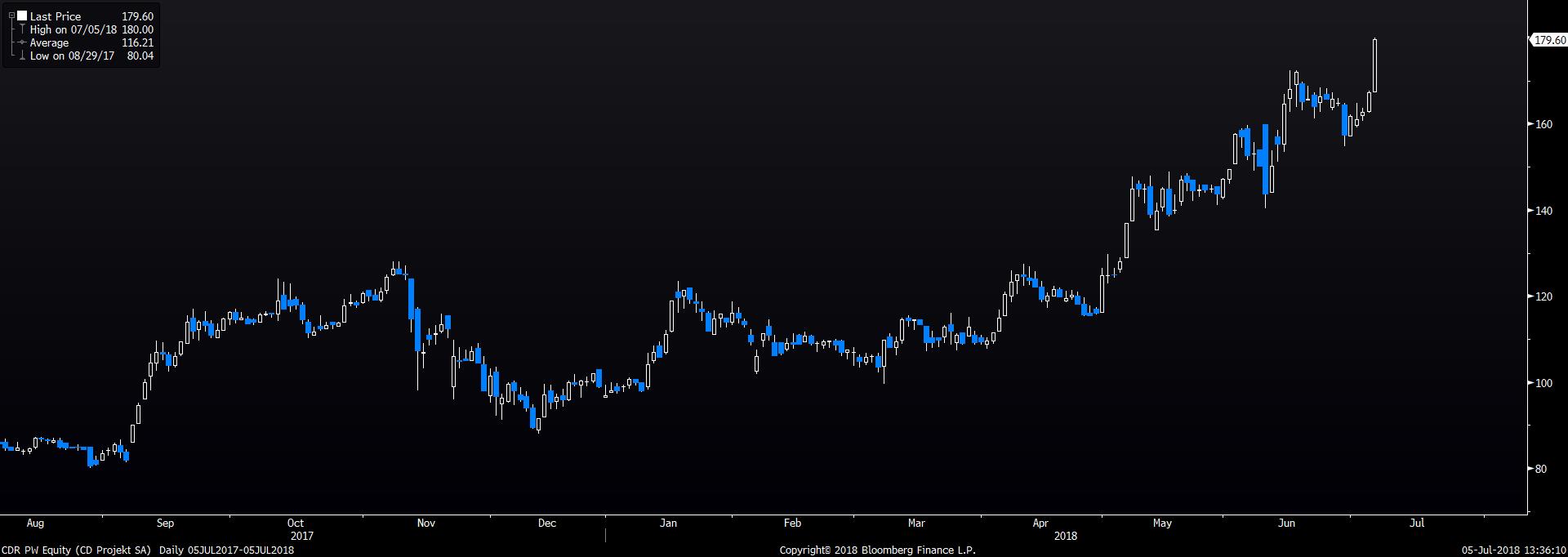Viewport: 1568px width, 557px height.
Task: Click the 160 price axis label
Action: [1543, 125]
